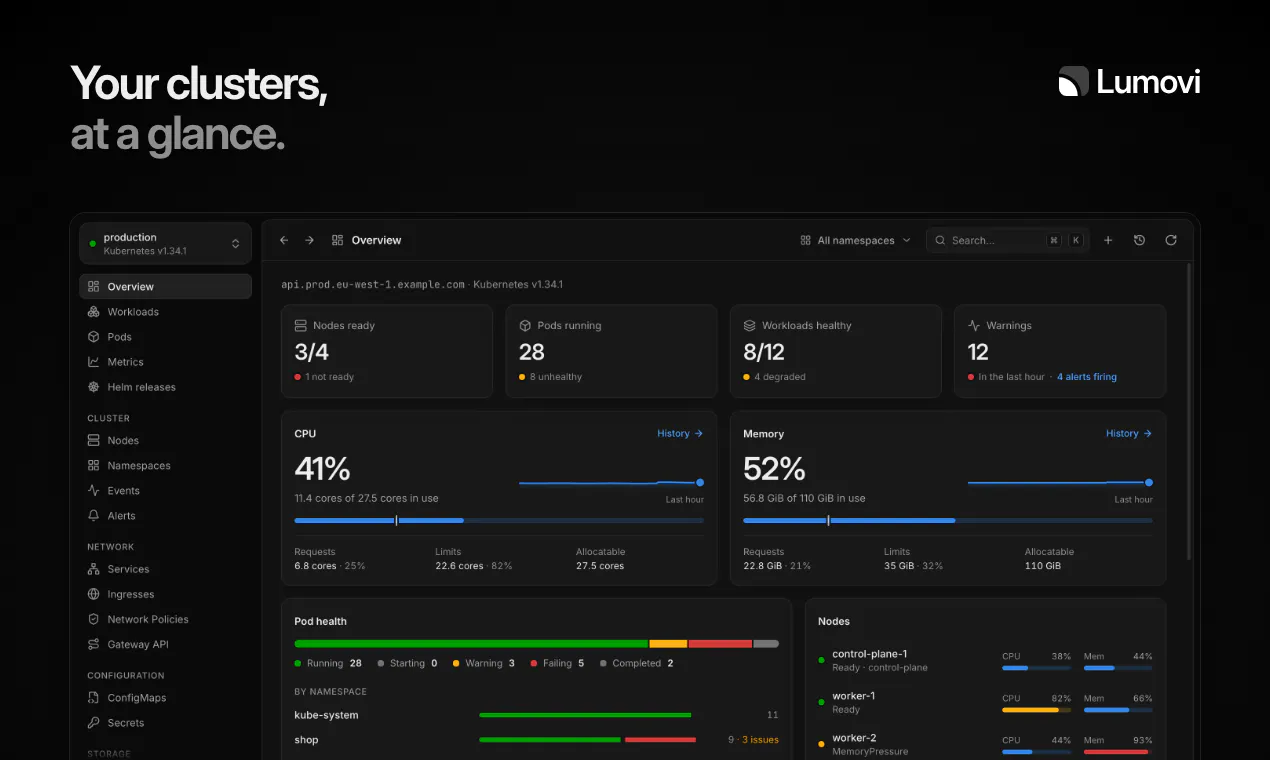
Task: Open CPU History link
Action: coord(680,434)
